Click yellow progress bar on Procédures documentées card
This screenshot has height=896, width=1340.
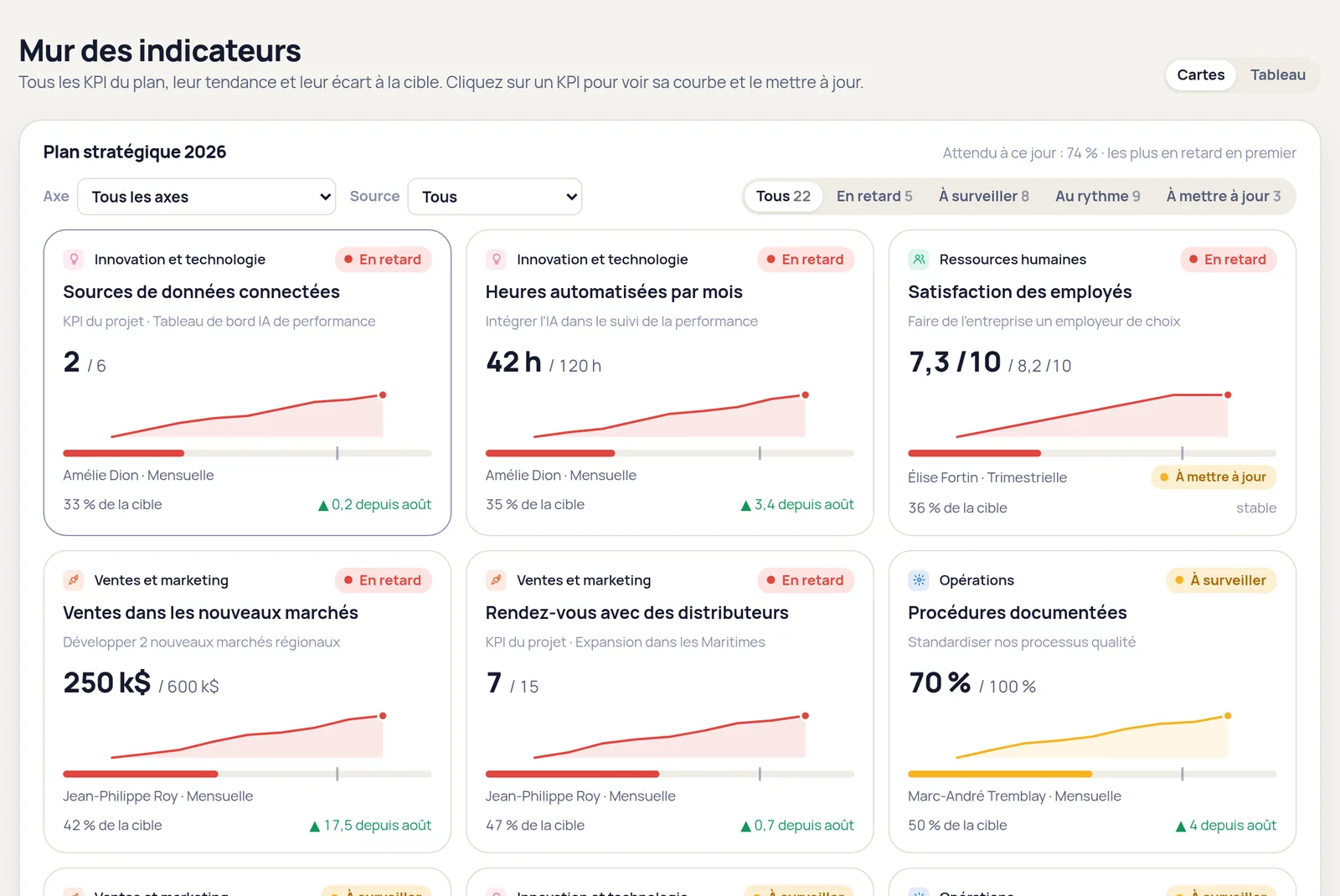tap(1092, 774)
